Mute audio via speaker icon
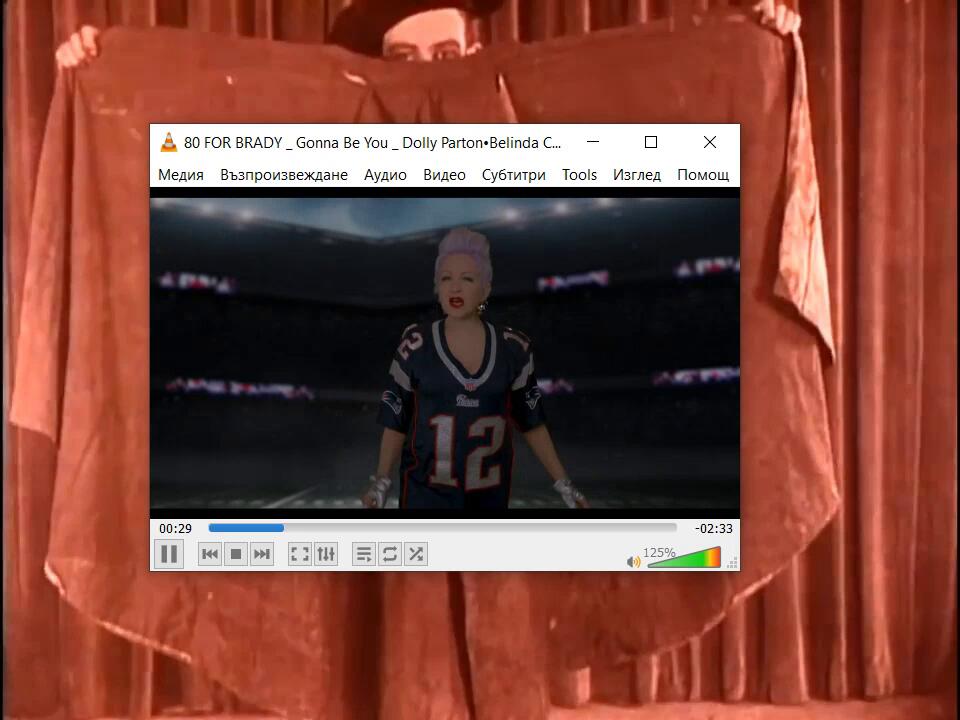Image resolution: width=960 pixels, height=720 pixels. pos(633,562)
